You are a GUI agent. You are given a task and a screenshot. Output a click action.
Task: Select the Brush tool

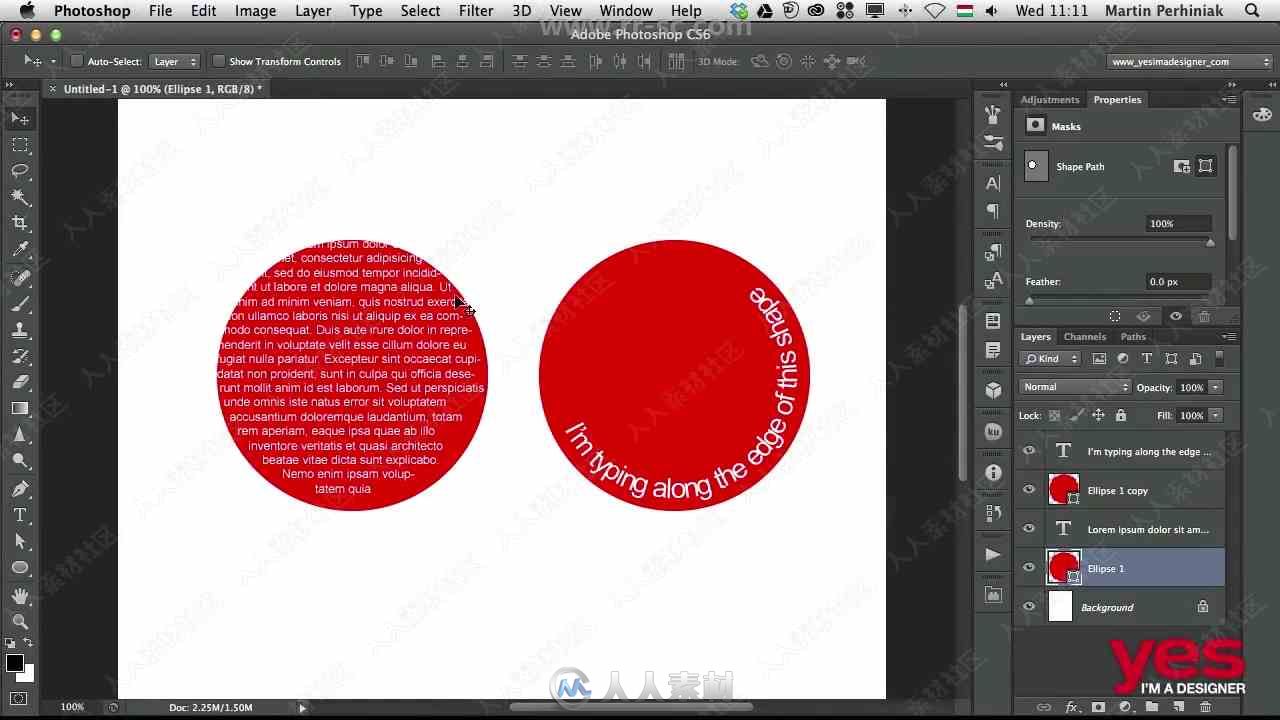(x=20, y=304)
